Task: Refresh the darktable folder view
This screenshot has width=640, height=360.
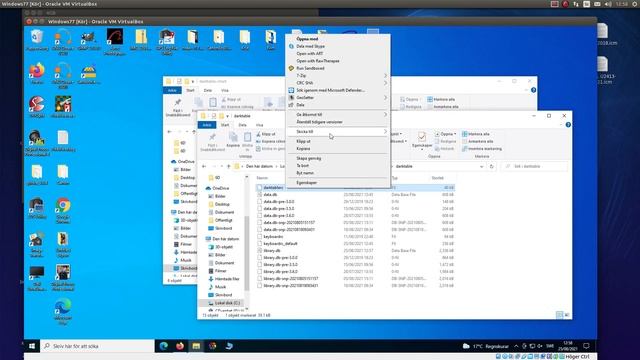Action: 491,167
